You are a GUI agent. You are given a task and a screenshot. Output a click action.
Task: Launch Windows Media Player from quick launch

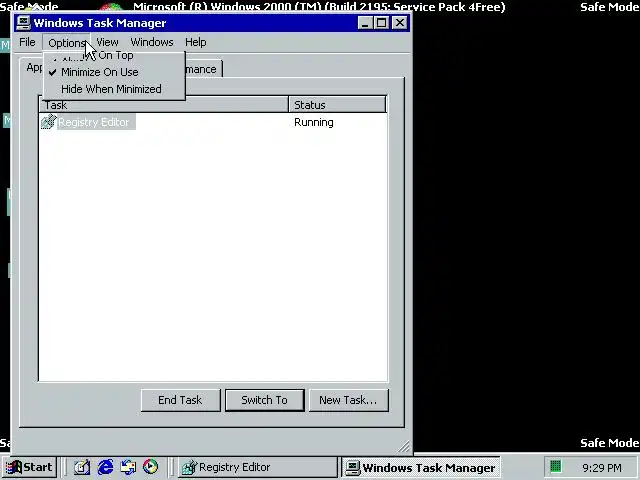(151, 467)
